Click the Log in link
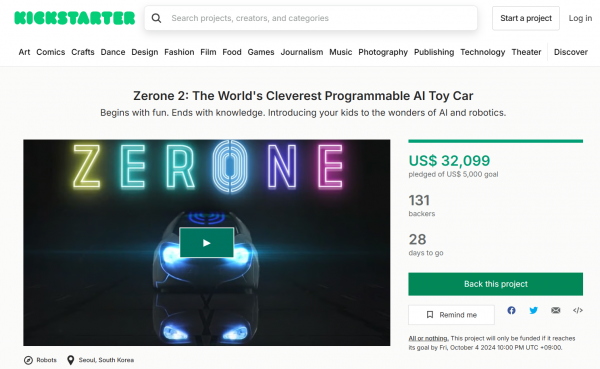The height and width of the screenshot is (369, 600). (580, 18)
